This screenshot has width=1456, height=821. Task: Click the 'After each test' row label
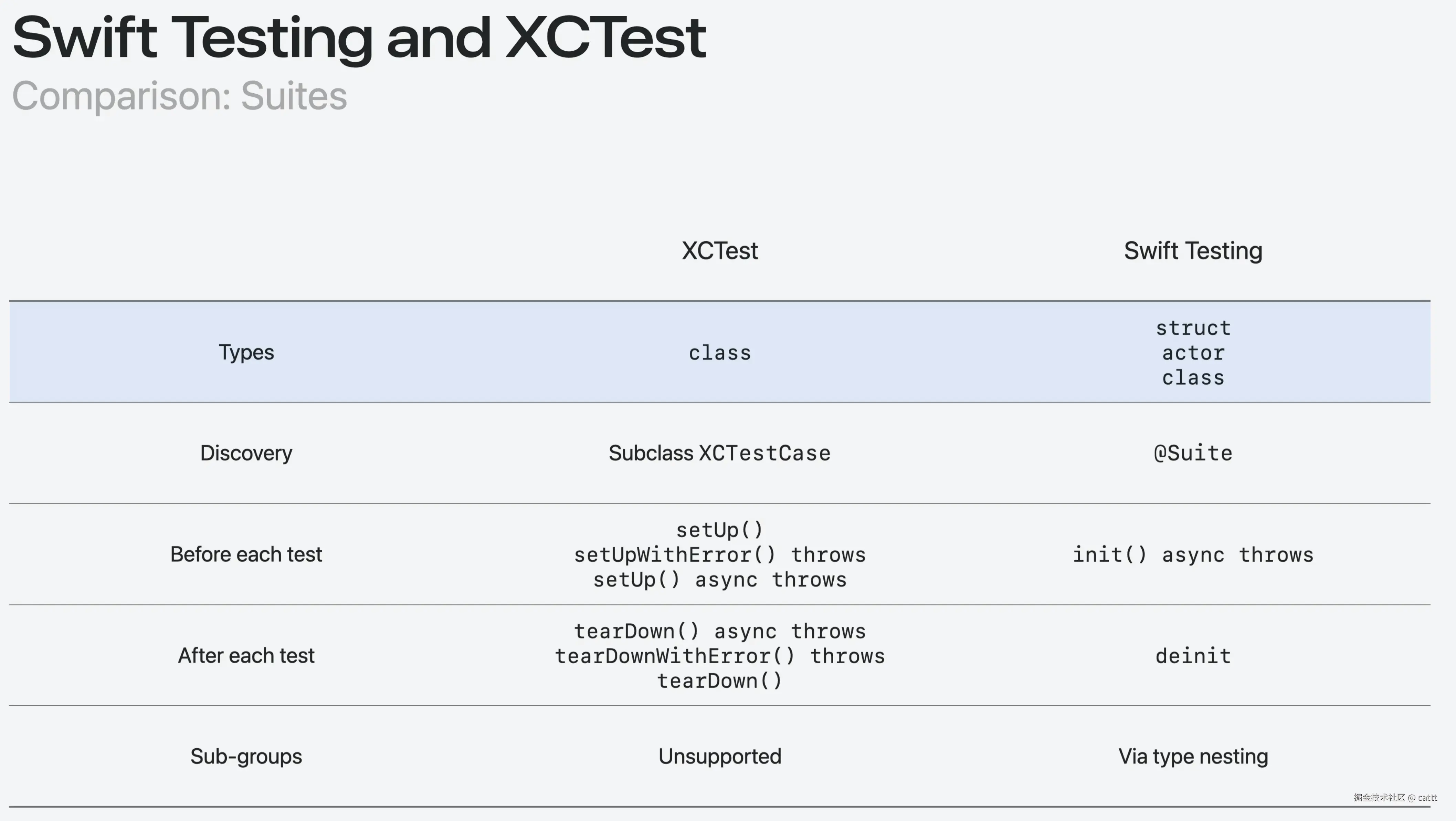(246, 655)
